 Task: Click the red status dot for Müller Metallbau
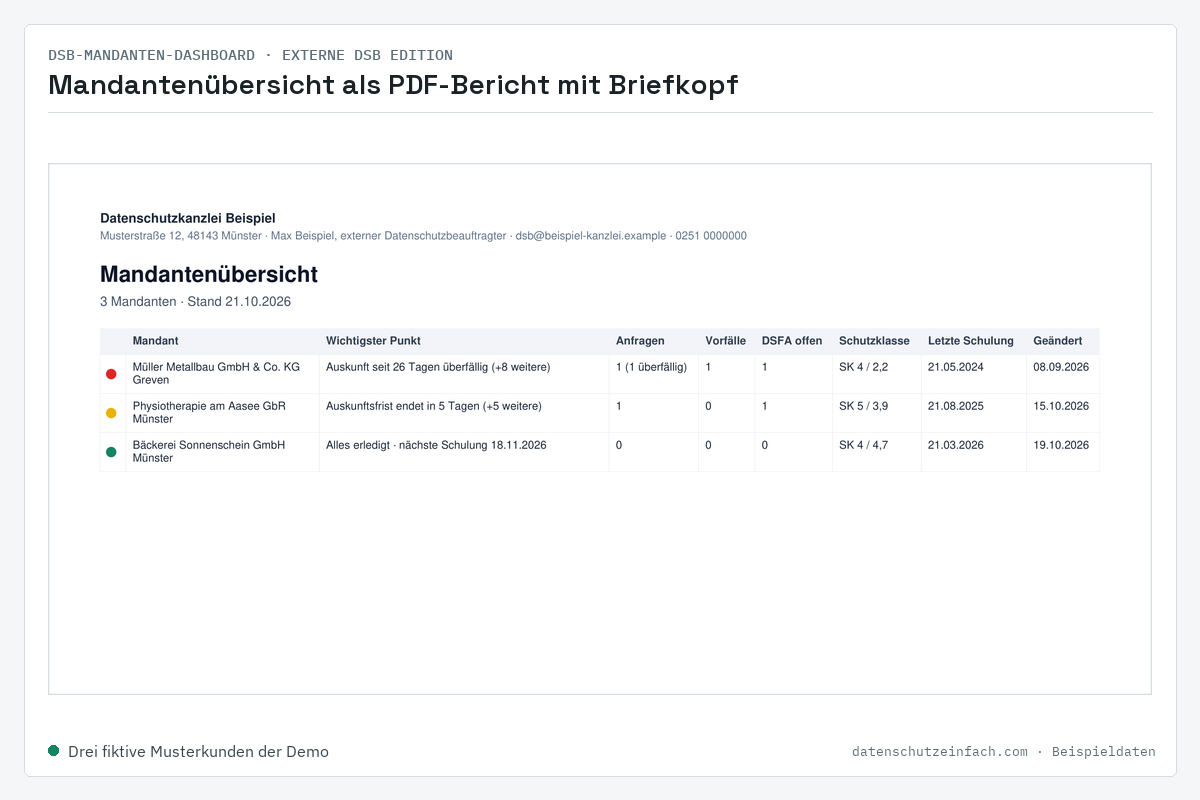(x=111, y=374)
